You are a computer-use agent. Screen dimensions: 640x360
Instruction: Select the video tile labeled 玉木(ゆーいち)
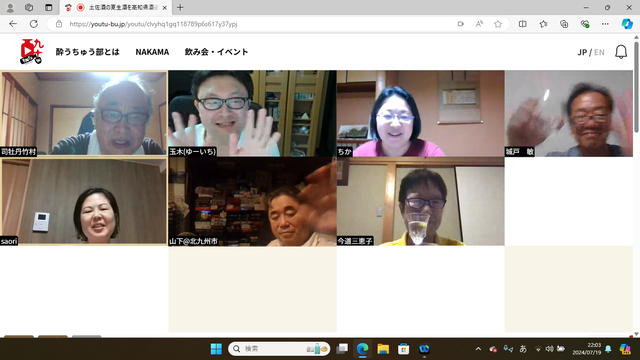click(252, 113)
